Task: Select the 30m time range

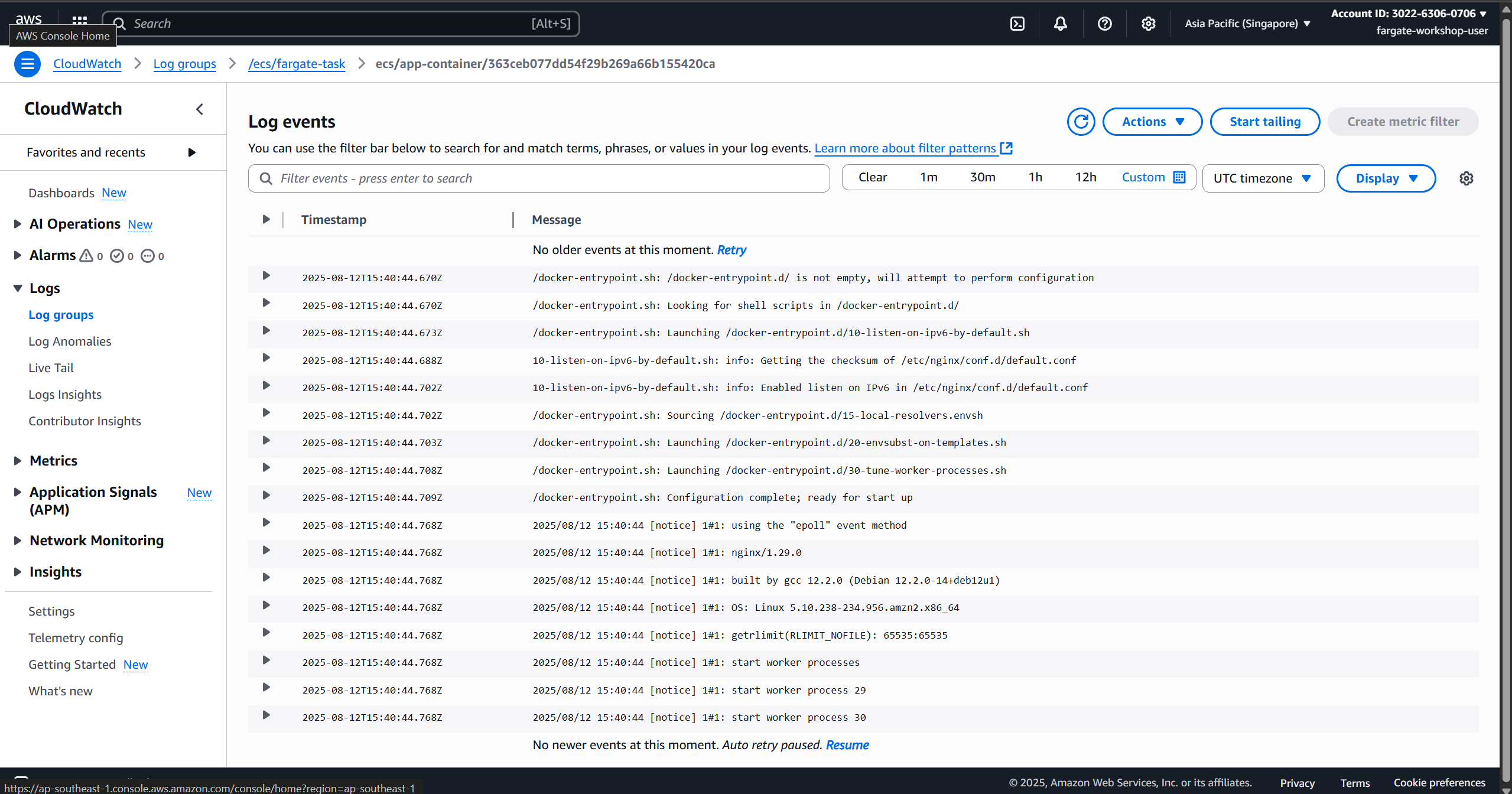Action: coord(983,177)
